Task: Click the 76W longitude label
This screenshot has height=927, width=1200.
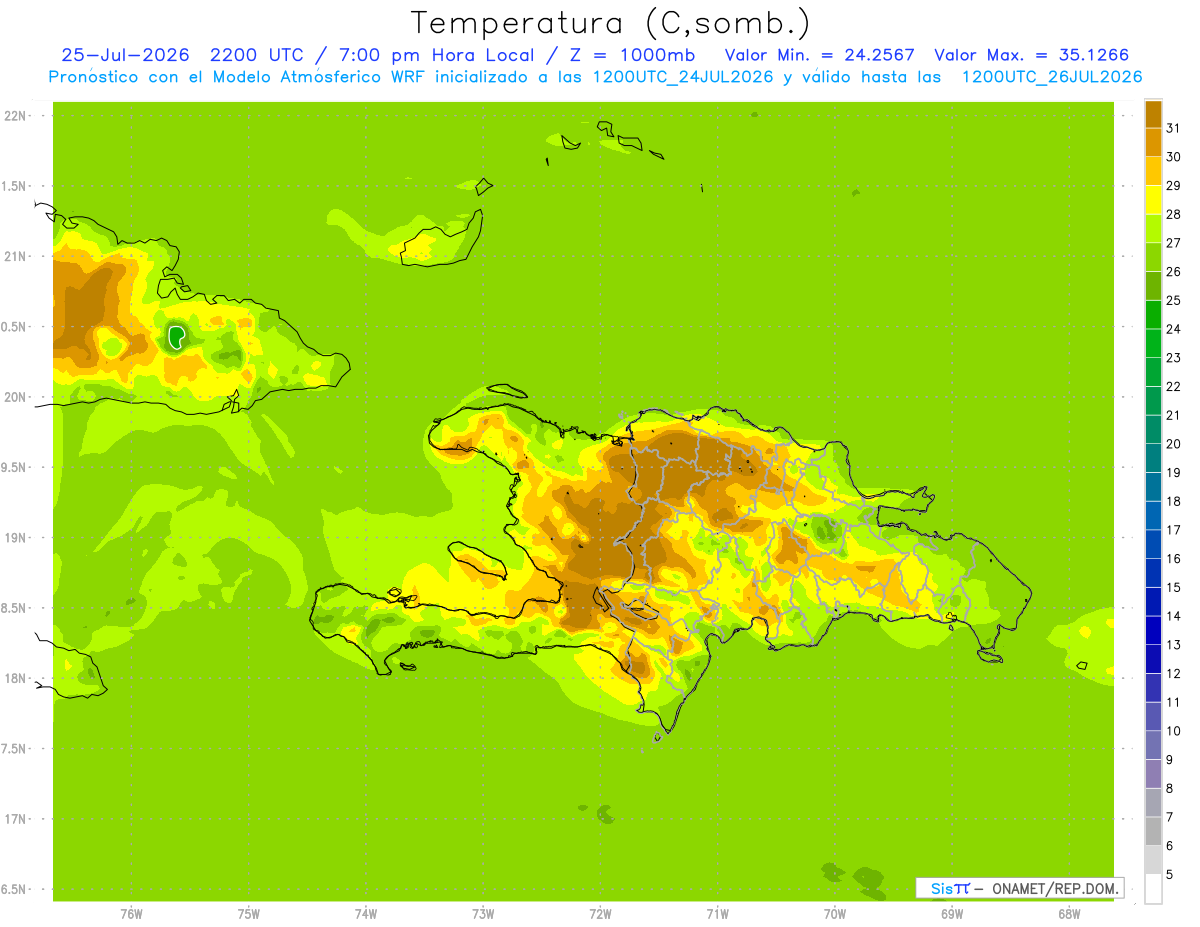Action: click(x=131, y=913)
